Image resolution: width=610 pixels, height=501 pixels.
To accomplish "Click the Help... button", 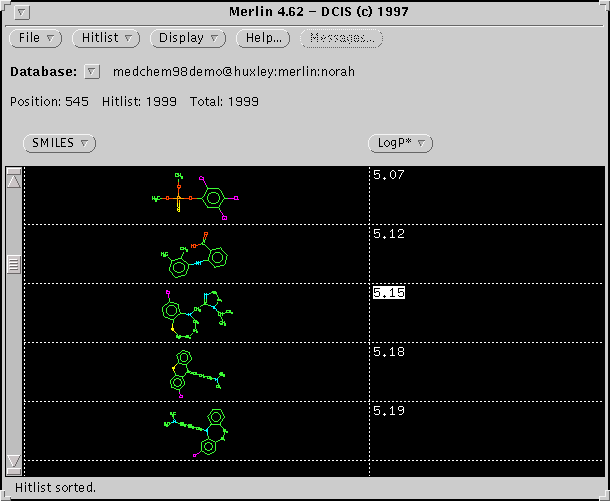I will point(263,38).
